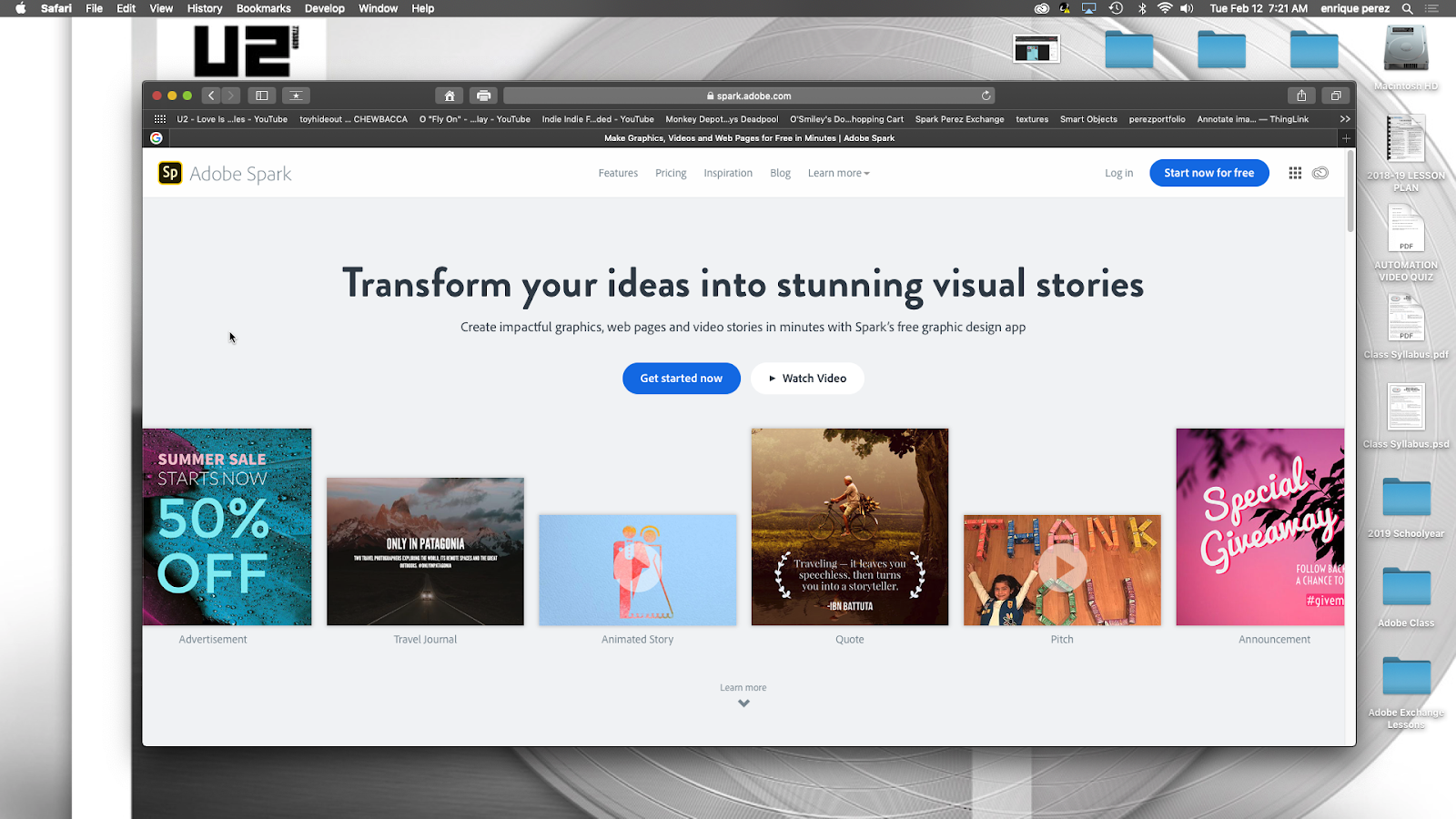Open the File menu
Image resolution: width=1456 pixels, height=819 pixels.
point(94,8)
